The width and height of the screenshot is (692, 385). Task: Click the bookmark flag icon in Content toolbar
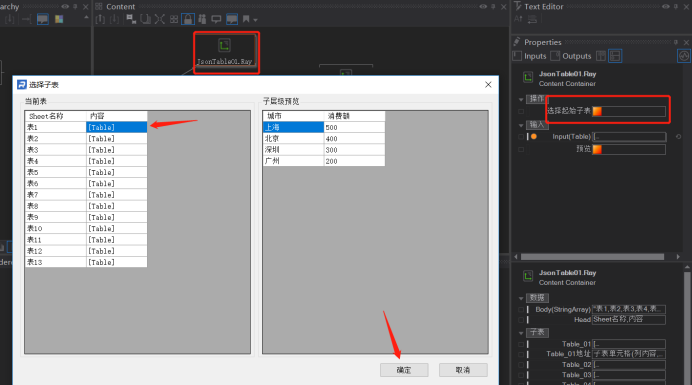tap(246, 19)
